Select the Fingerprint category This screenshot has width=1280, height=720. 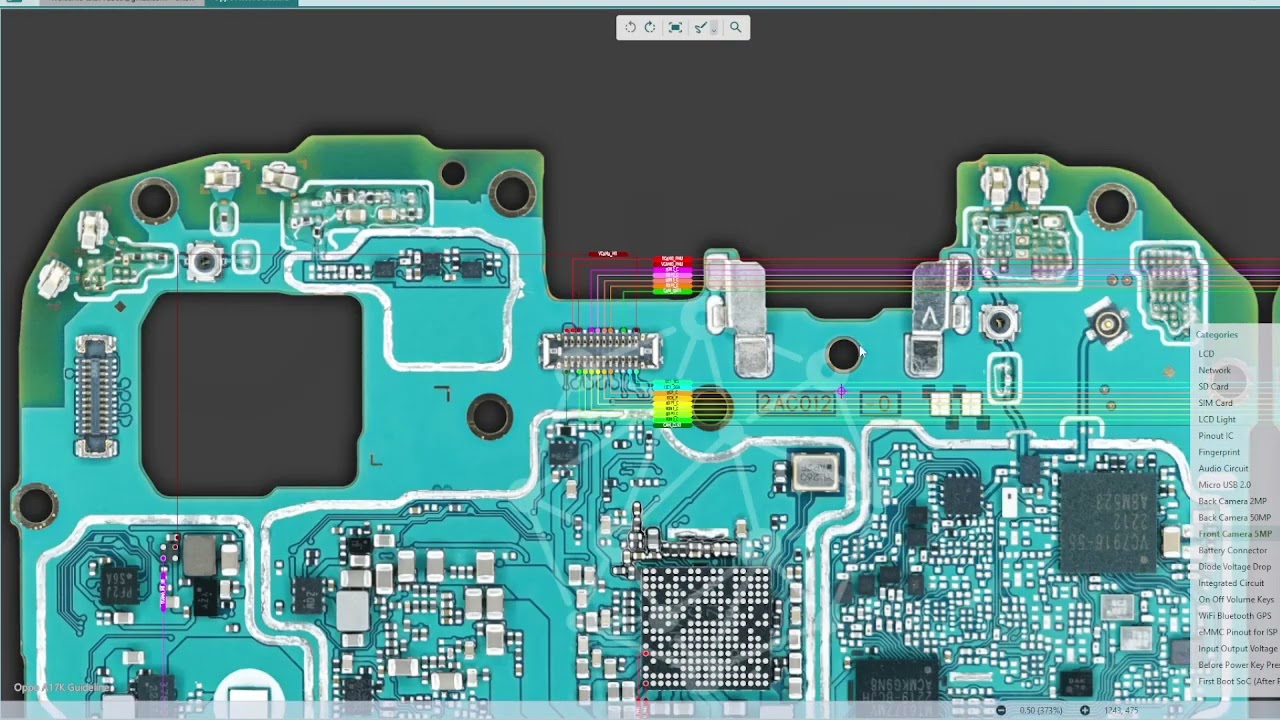coord(1219,452)
